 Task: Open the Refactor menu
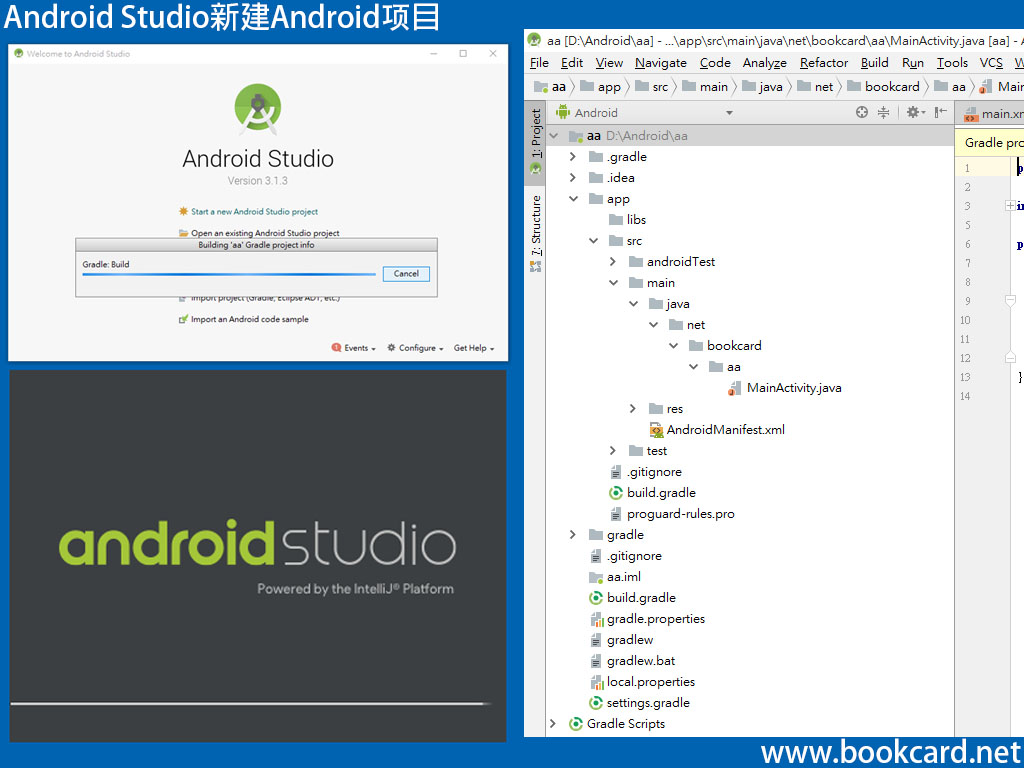(x=822, y=62)
